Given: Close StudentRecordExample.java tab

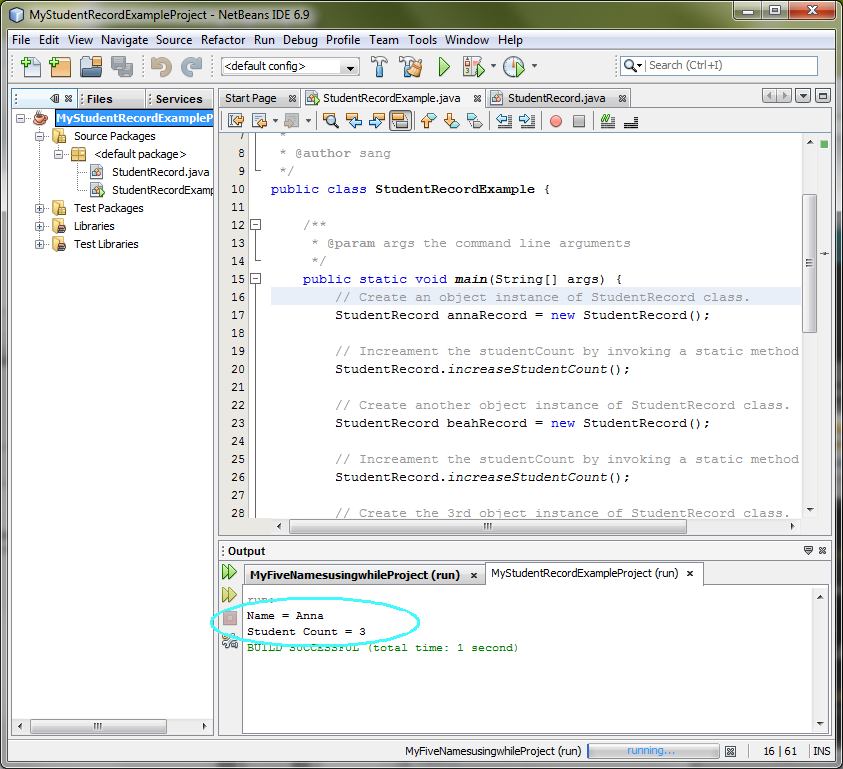Looking at the screenshot, I should pyautogui.click(x=477, y=98).
